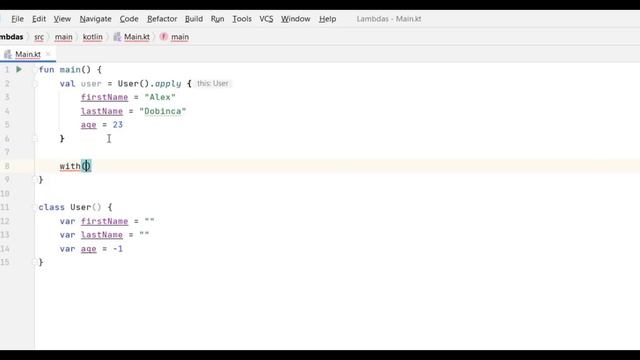Click the Kotlin file icon in breadcrumb
The height and width of the screenshot is (360, 640).
point(117,37)
